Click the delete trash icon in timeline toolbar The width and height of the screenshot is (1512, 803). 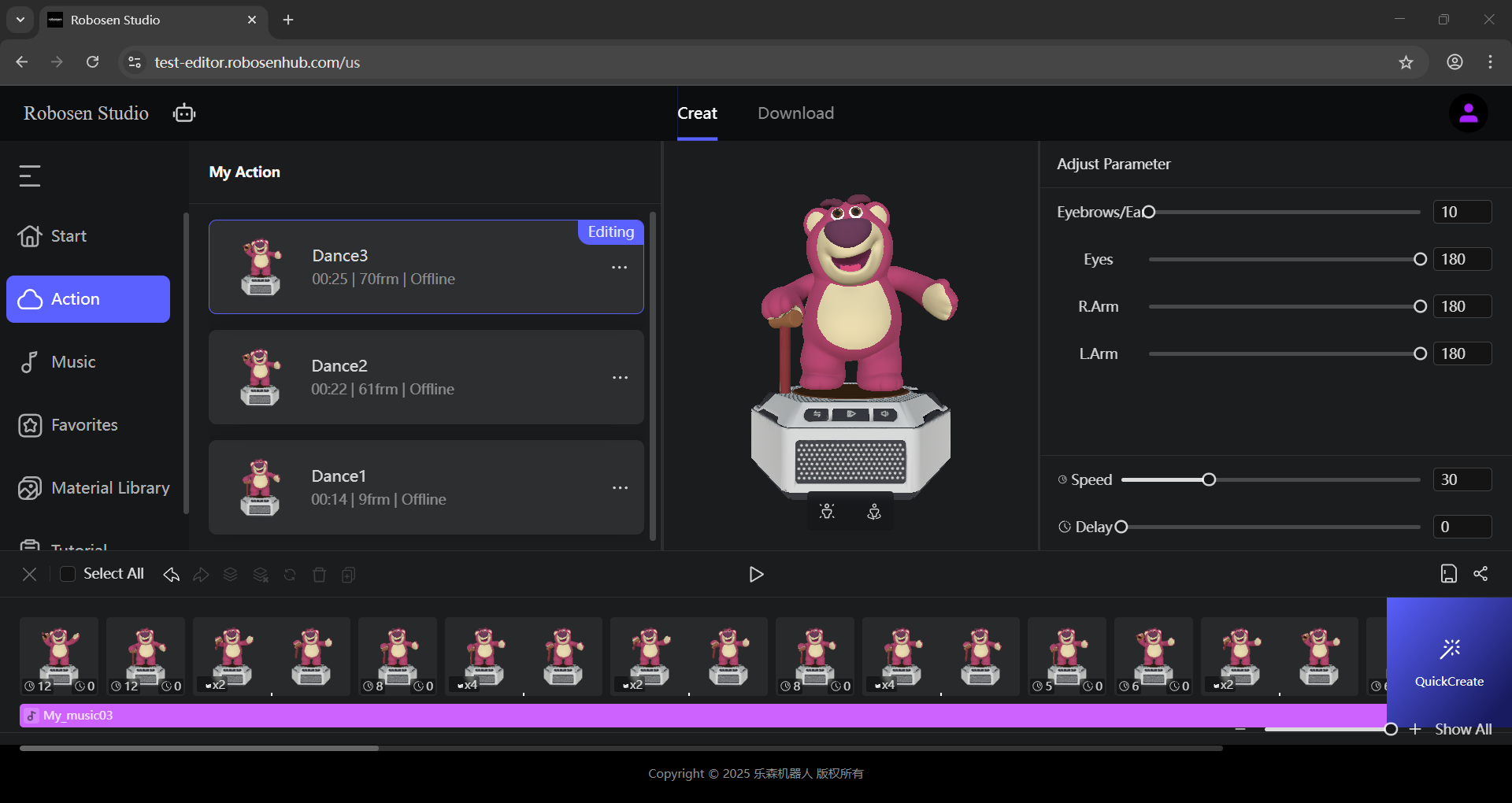click(x=319, y=575)
